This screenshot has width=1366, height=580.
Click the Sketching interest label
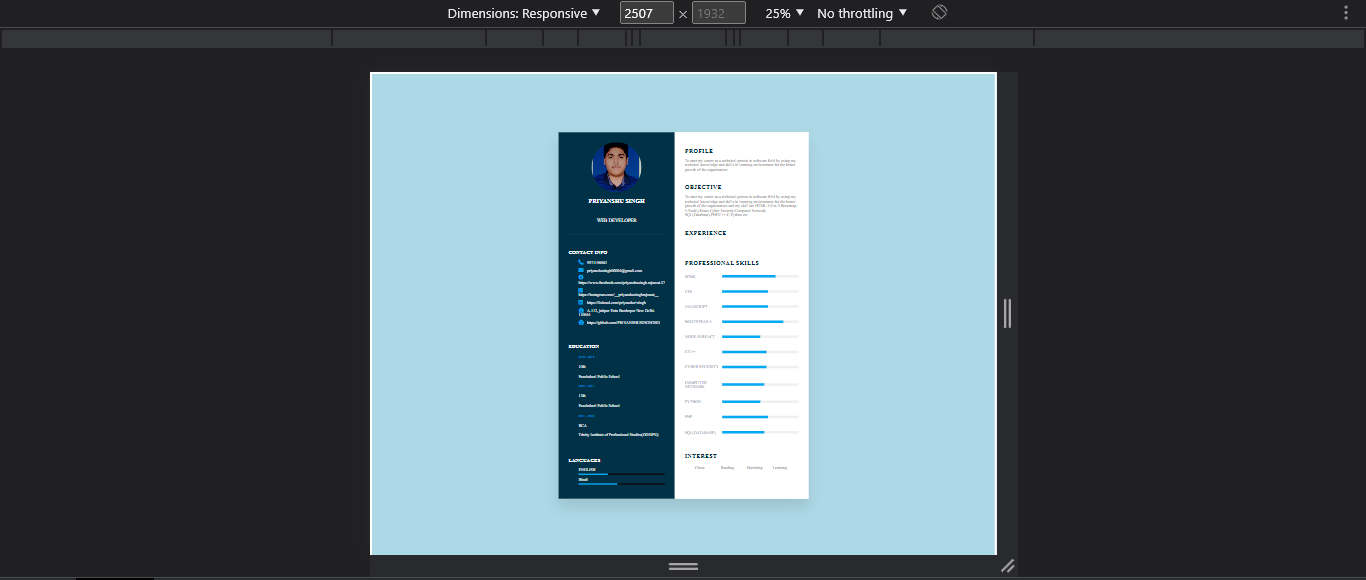(754, 467)
